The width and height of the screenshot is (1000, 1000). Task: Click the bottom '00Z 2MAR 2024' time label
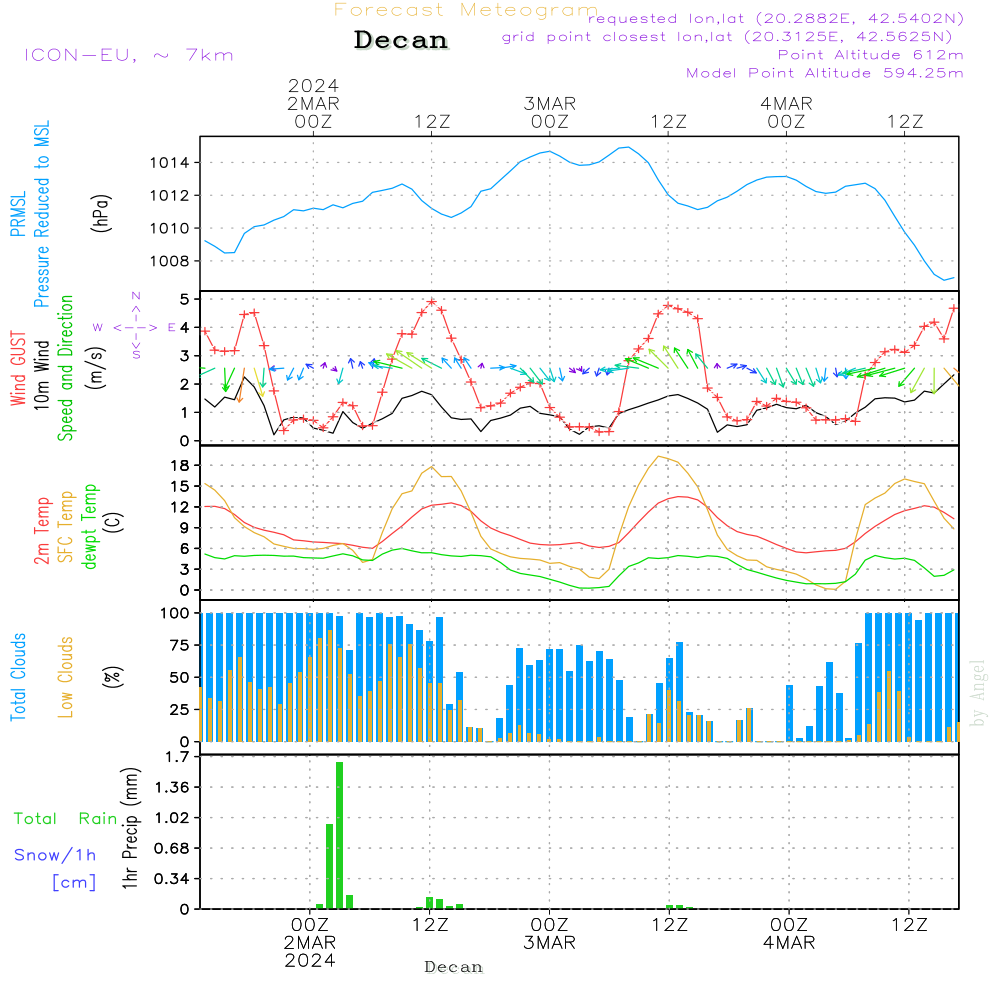(310, 943)
